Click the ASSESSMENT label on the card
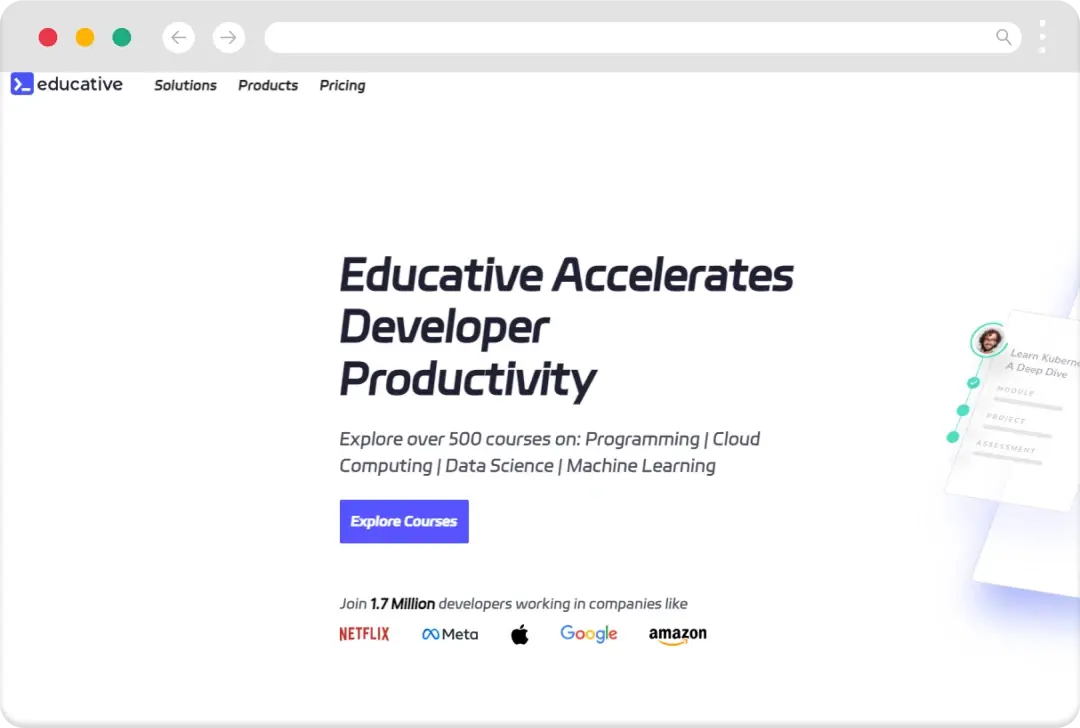This screenshot has width=1080, height=728. (1006, 446)
